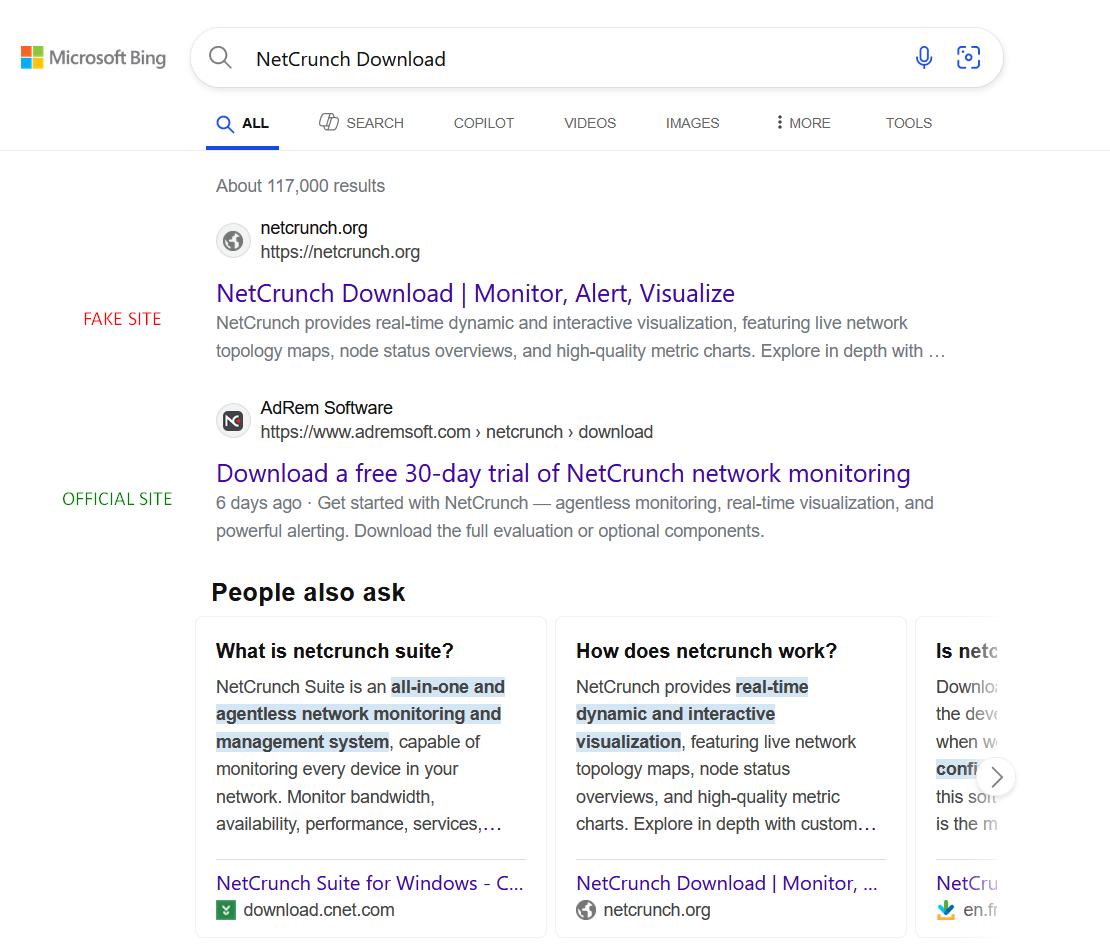Select the ALL results tab
This screenshot has width=1110, height=948.
coord(242,123)
